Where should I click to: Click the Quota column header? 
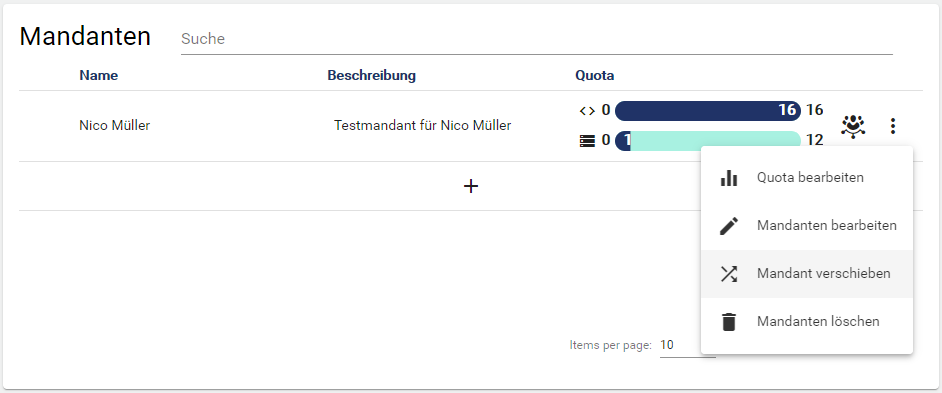point(595,76)
